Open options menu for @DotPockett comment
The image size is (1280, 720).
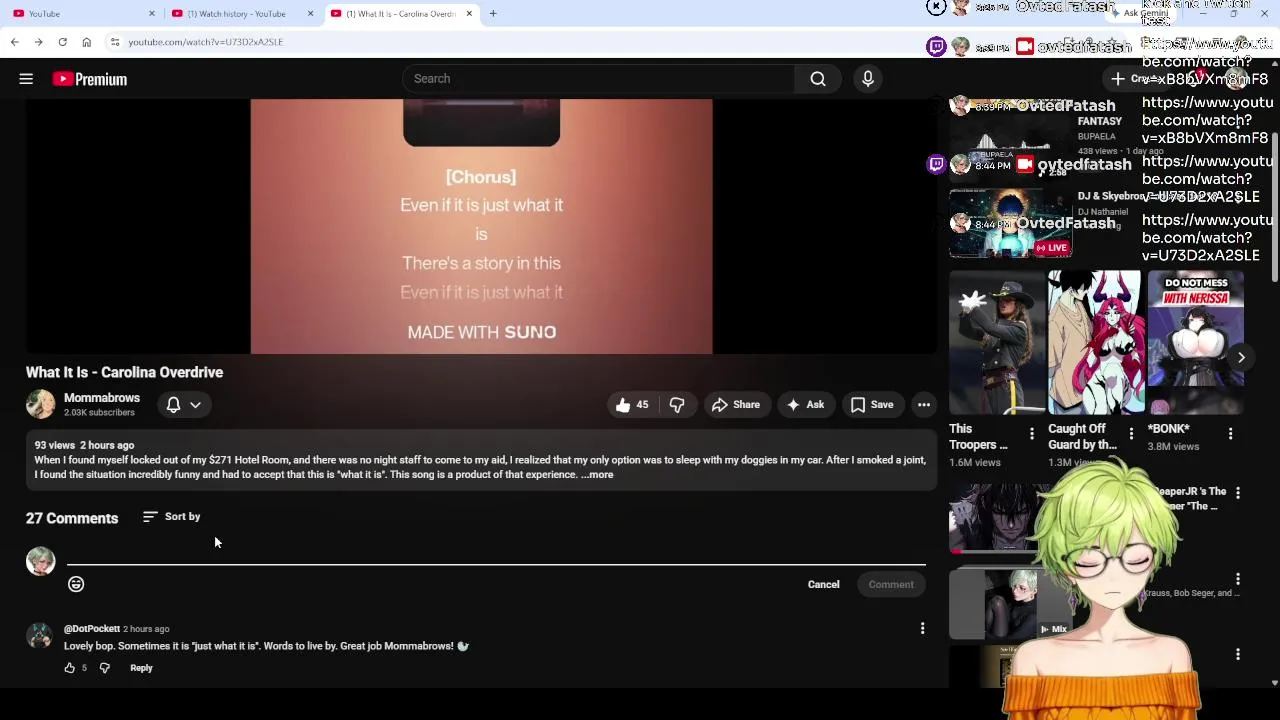[x=922, y=629]
